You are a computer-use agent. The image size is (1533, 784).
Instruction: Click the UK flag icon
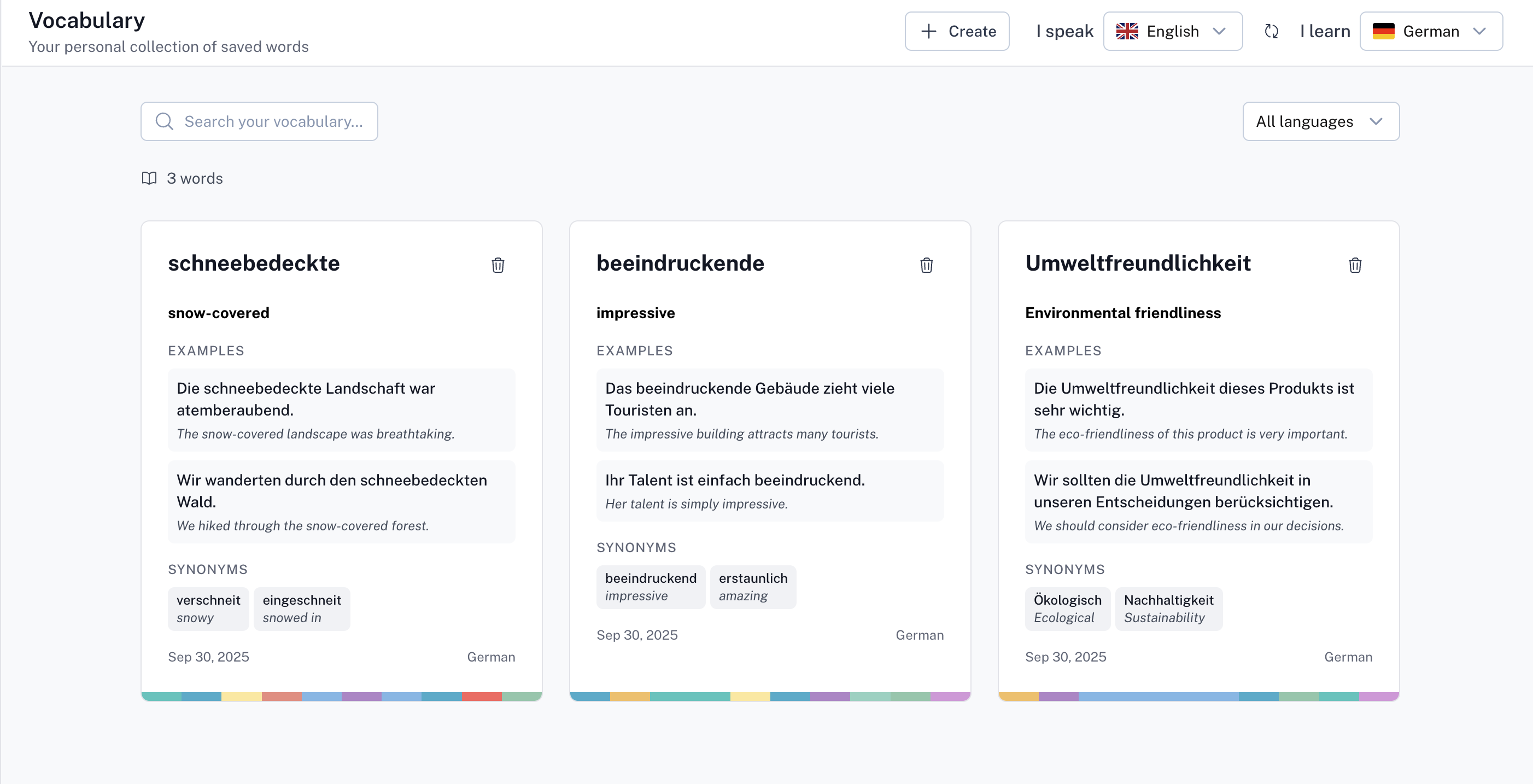click(1127, 31)
